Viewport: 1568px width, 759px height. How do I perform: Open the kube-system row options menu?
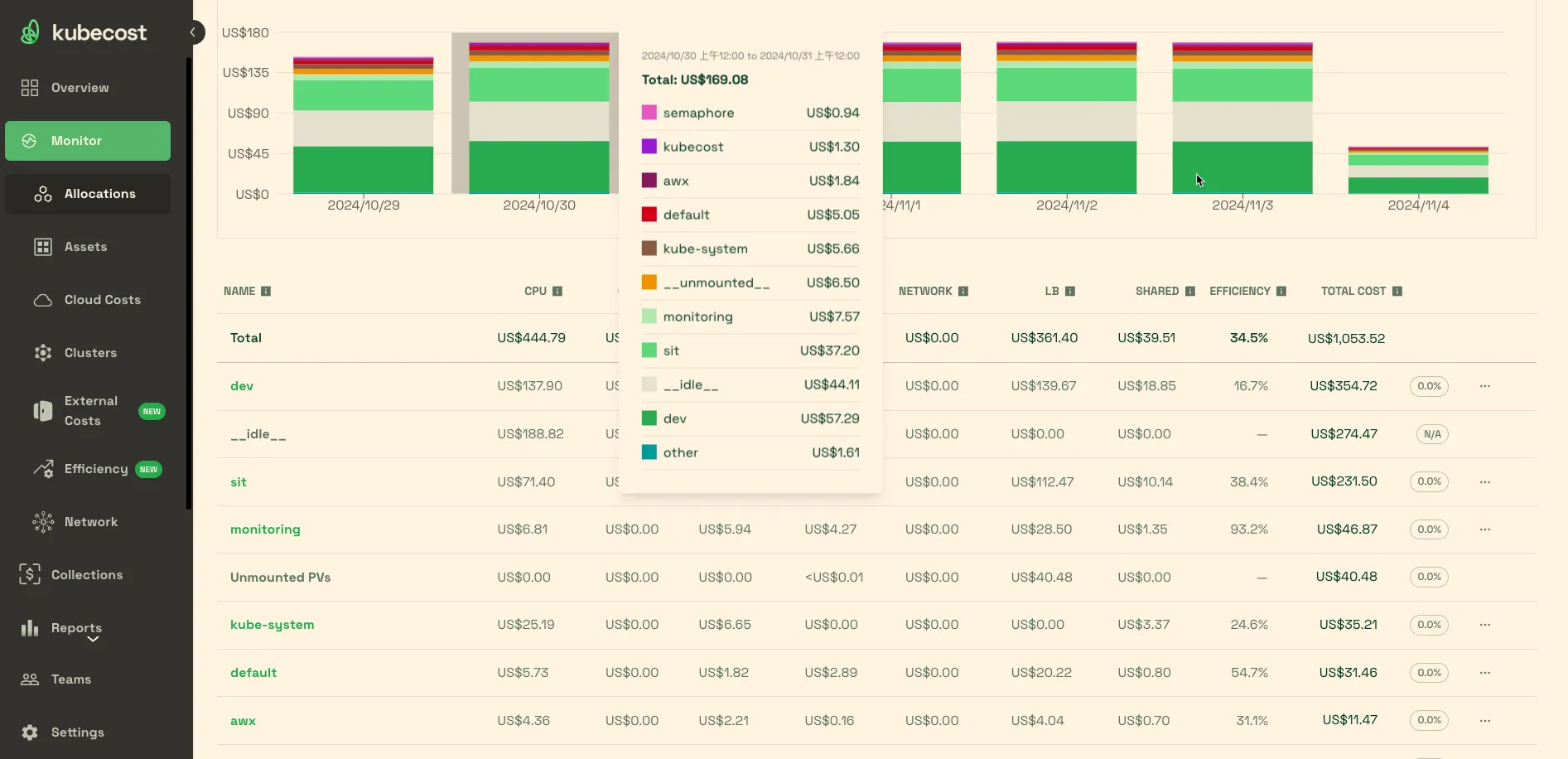(x=1485, y=625)
